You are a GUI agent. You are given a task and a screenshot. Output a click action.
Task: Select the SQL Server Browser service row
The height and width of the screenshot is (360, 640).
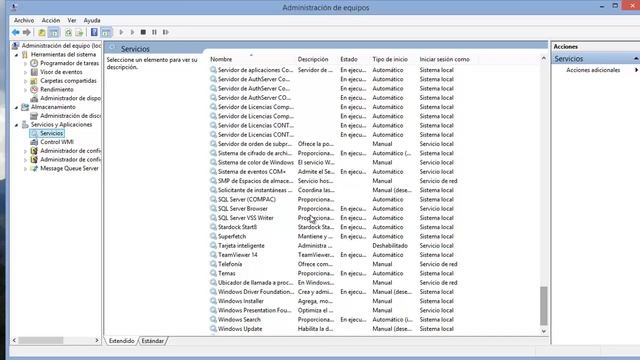click(333, 209)
